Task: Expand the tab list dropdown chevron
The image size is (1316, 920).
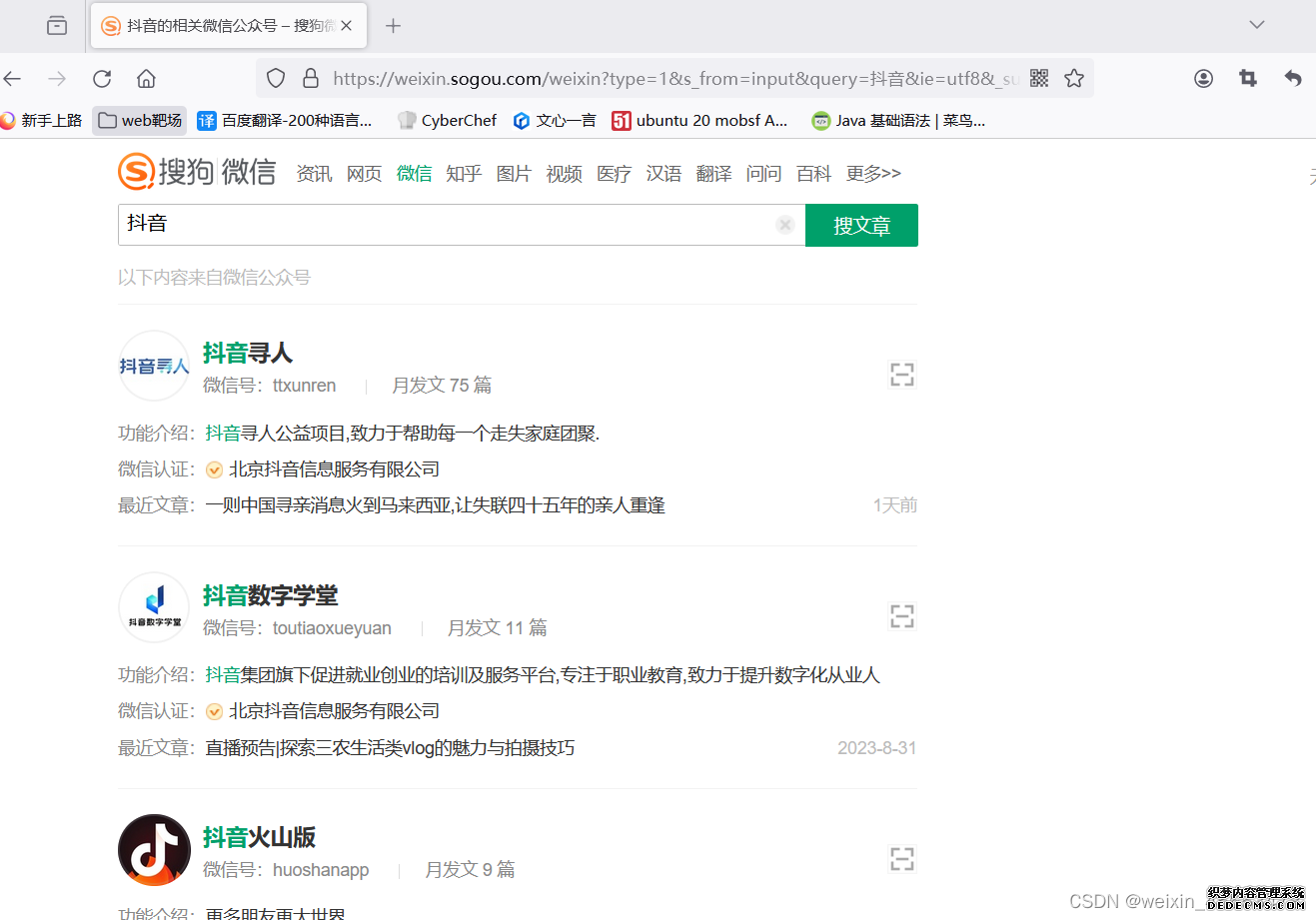Action: (1257, 25)
